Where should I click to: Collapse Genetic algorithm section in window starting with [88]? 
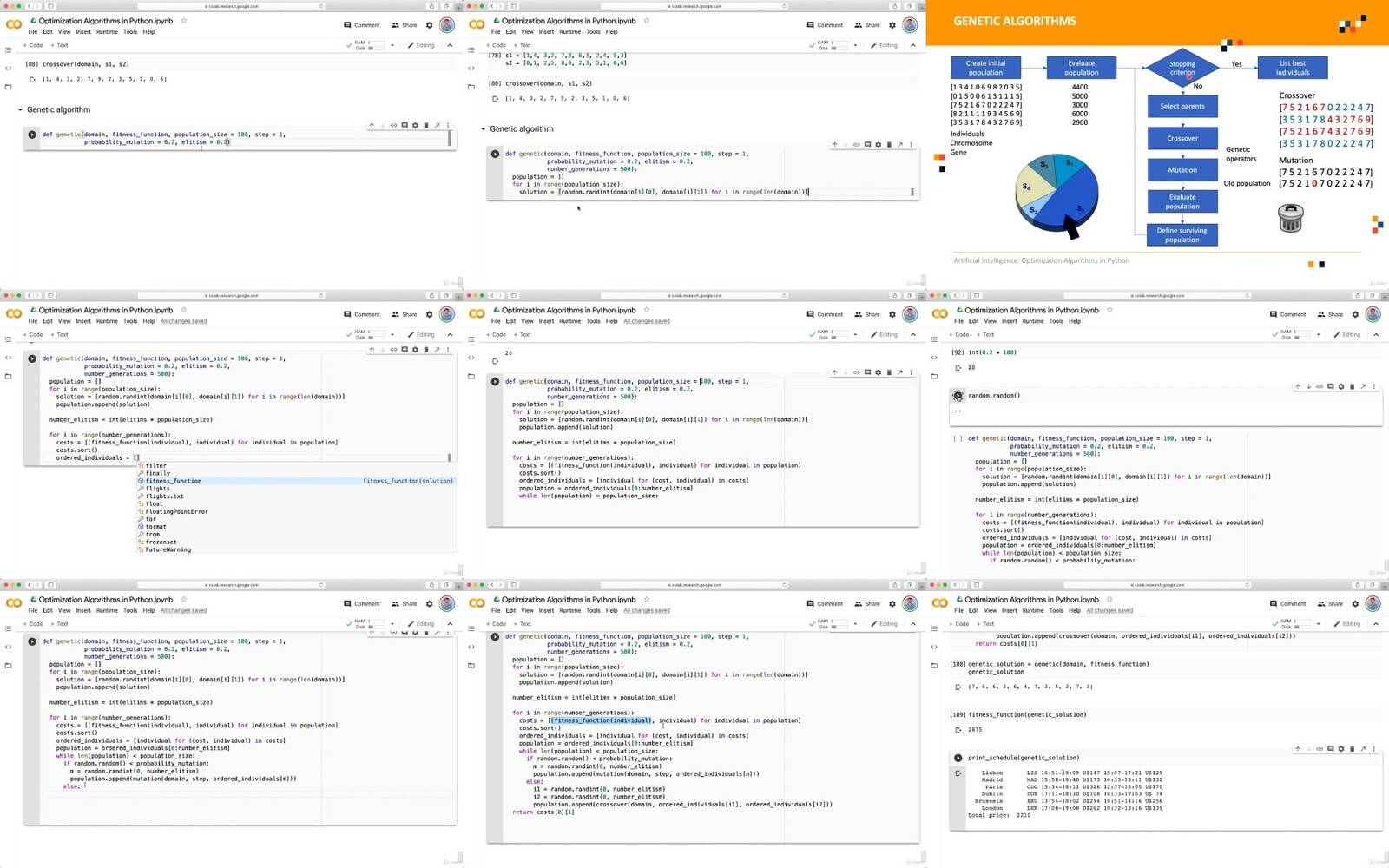pyautogui.click(x=21, y=110)
